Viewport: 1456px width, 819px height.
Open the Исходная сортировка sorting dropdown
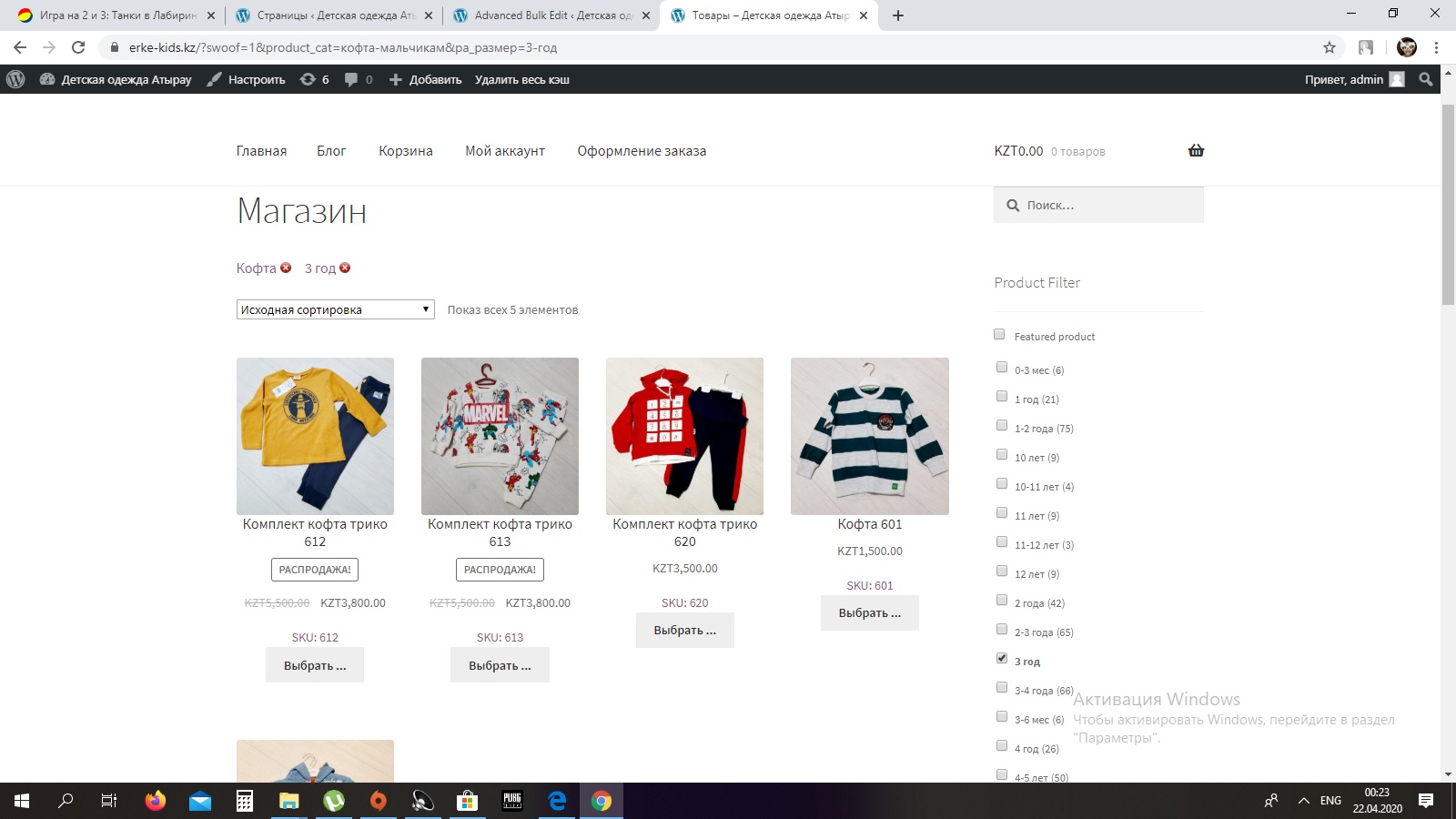pos(335,309)
